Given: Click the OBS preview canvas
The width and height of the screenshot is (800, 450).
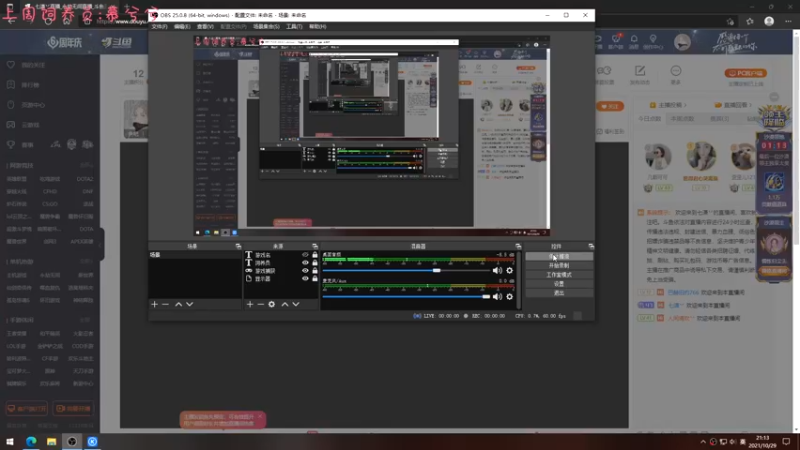Looking at the screenshot, I should tap(371, 136).
